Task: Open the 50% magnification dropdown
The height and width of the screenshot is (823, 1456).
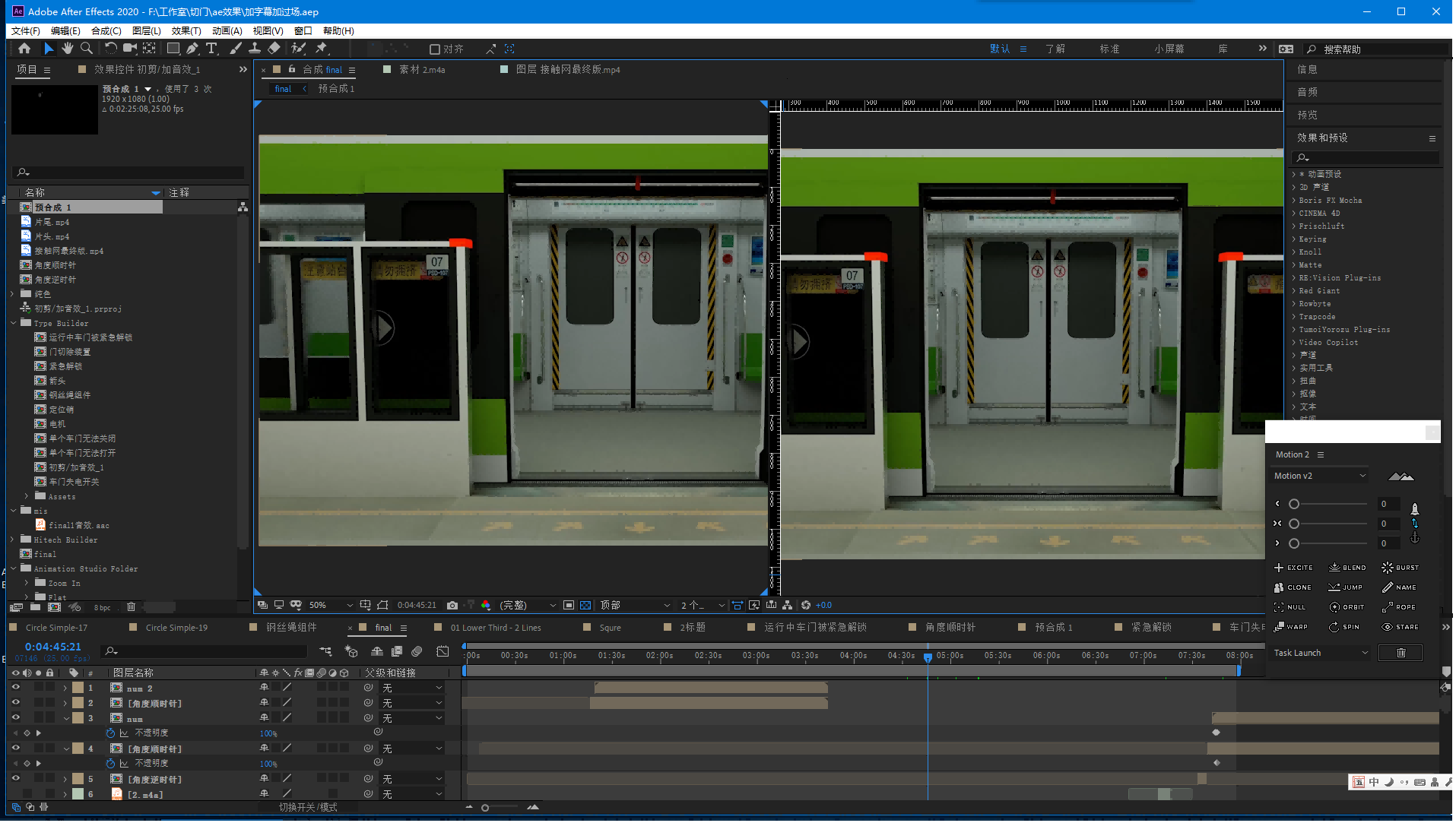Action: (331, 606)
